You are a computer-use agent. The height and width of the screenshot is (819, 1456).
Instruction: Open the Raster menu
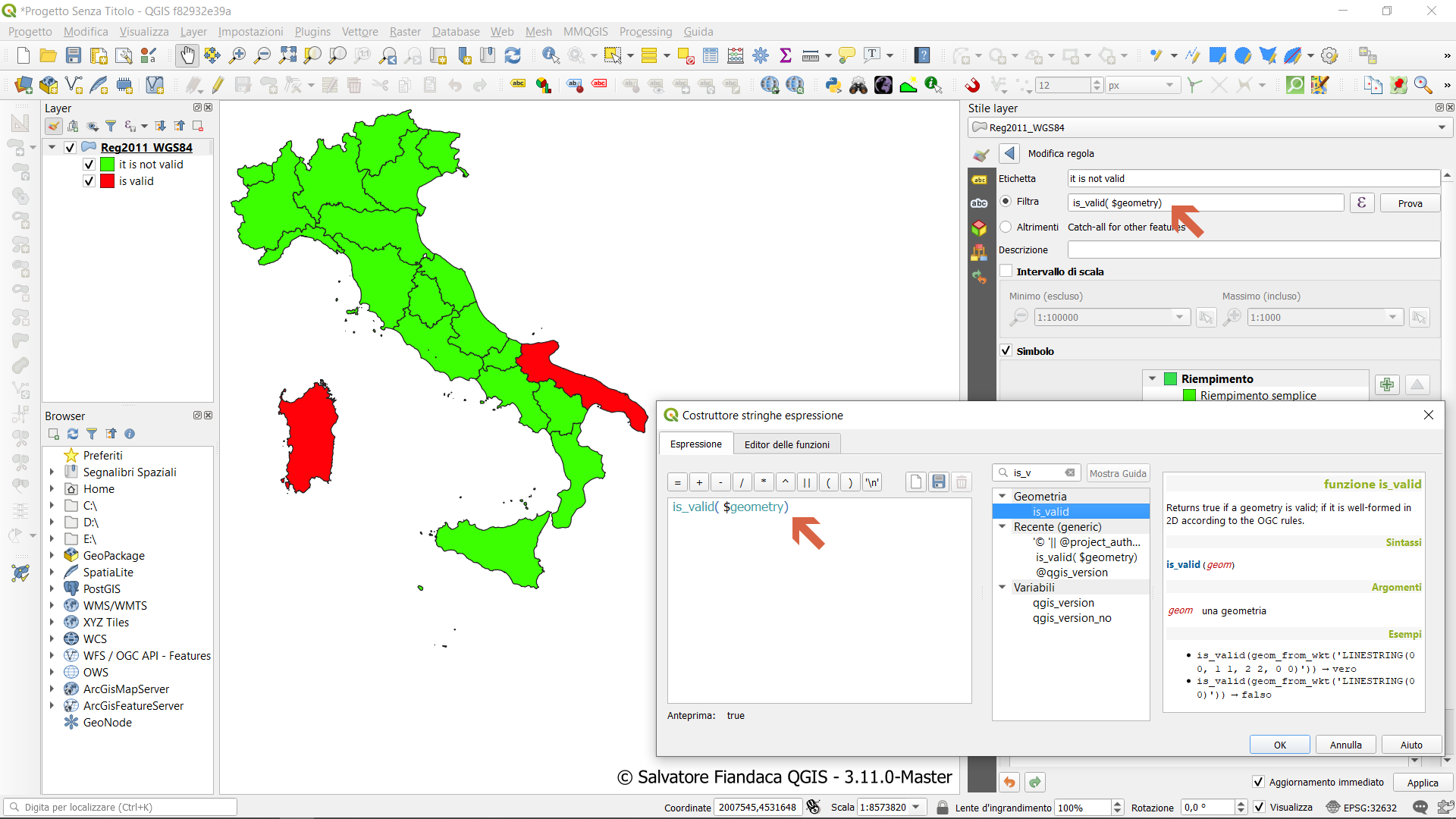pyautogui.click(x=405, y=31)
